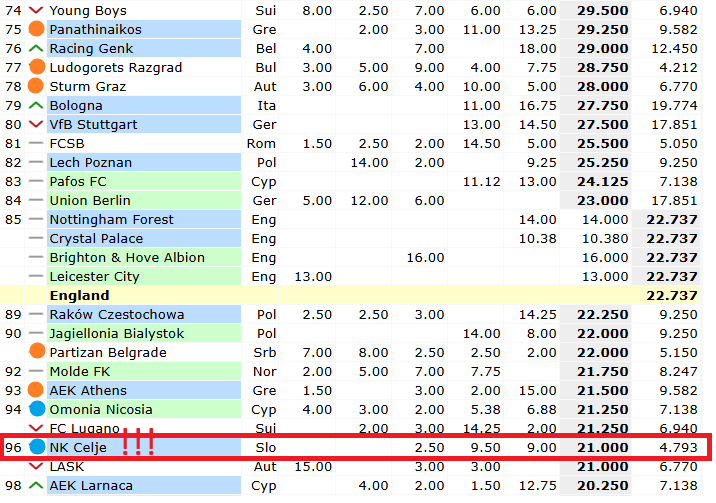716x503 pixels.
Task: Open the Union Berlin club link
Action: coord(90,200)
